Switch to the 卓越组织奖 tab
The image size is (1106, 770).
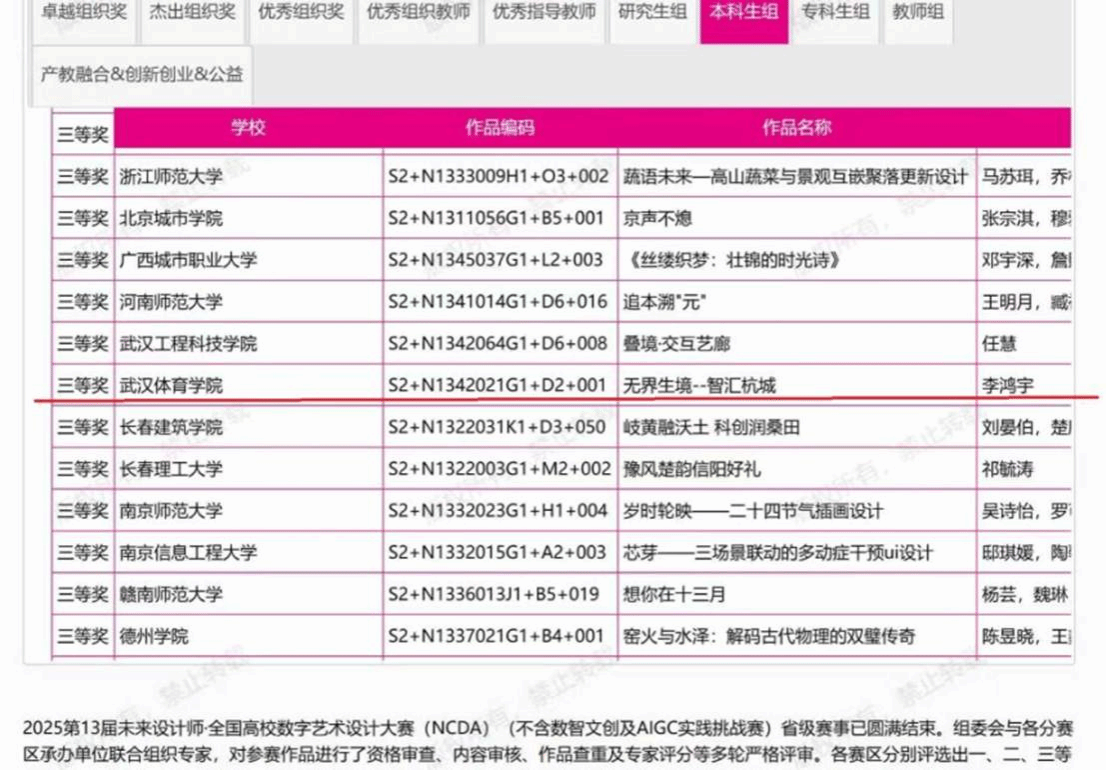click(x=84, y=13)
